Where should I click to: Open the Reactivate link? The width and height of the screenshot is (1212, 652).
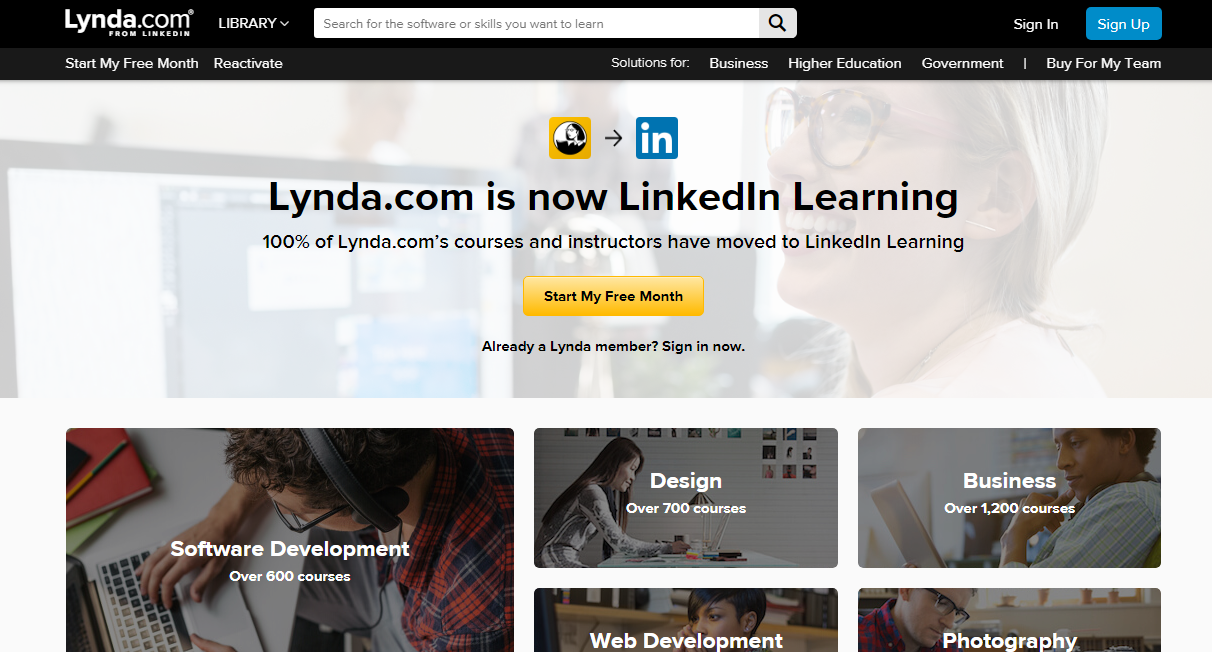click(x=248, y=63)
